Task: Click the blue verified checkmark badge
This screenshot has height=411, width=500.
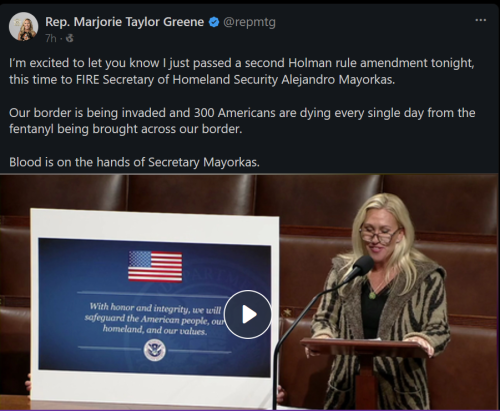Action: coord(214,22)
